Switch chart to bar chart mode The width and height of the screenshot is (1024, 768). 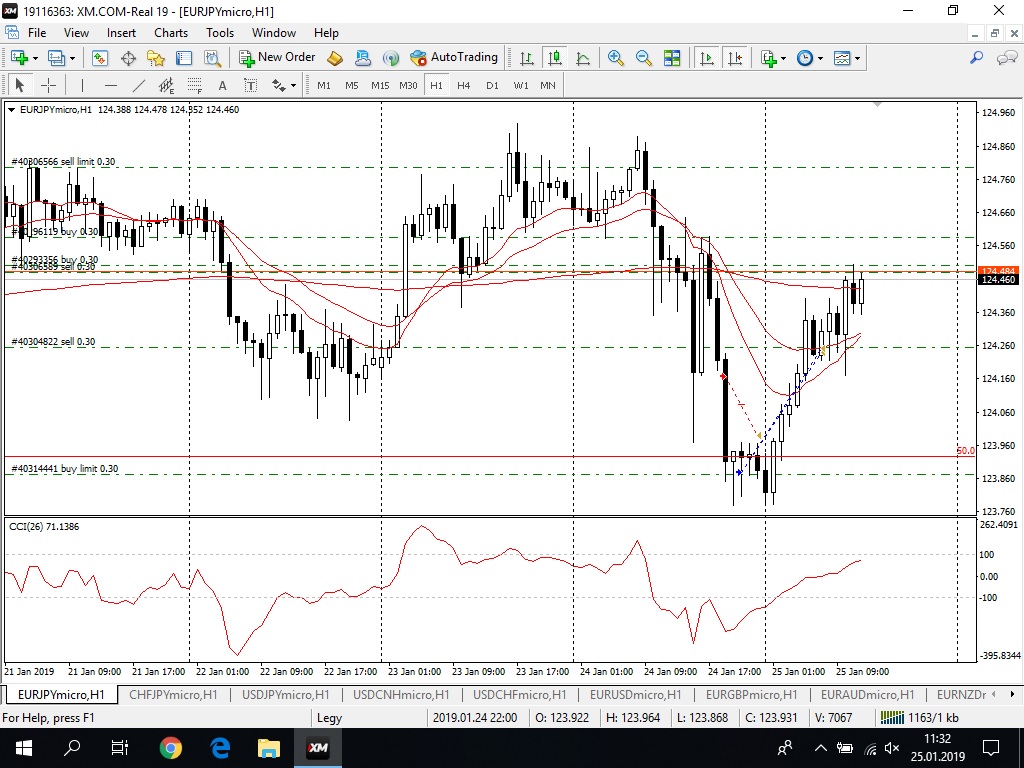[526, 58]
